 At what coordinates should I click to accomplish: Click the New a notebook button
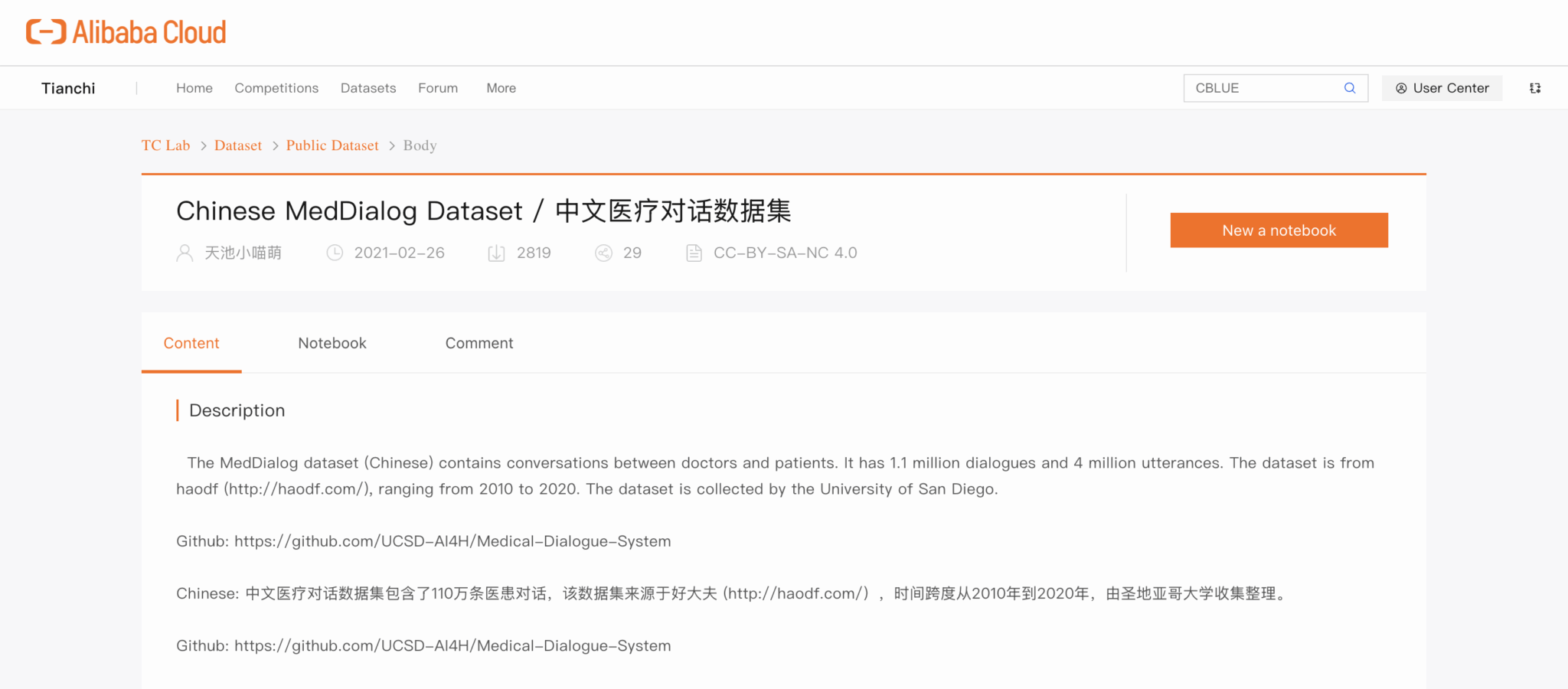(x=1279, y=230)
